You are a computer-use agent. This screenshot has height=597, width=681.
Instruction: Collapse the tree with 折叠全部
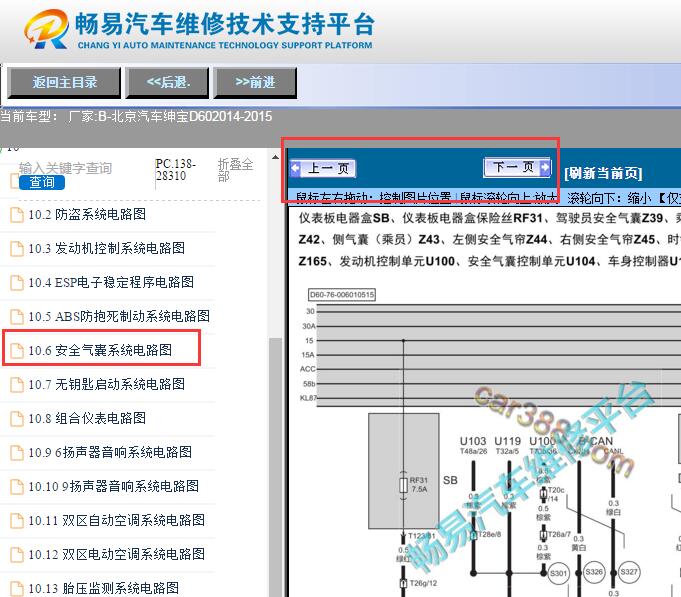point(235,170)
